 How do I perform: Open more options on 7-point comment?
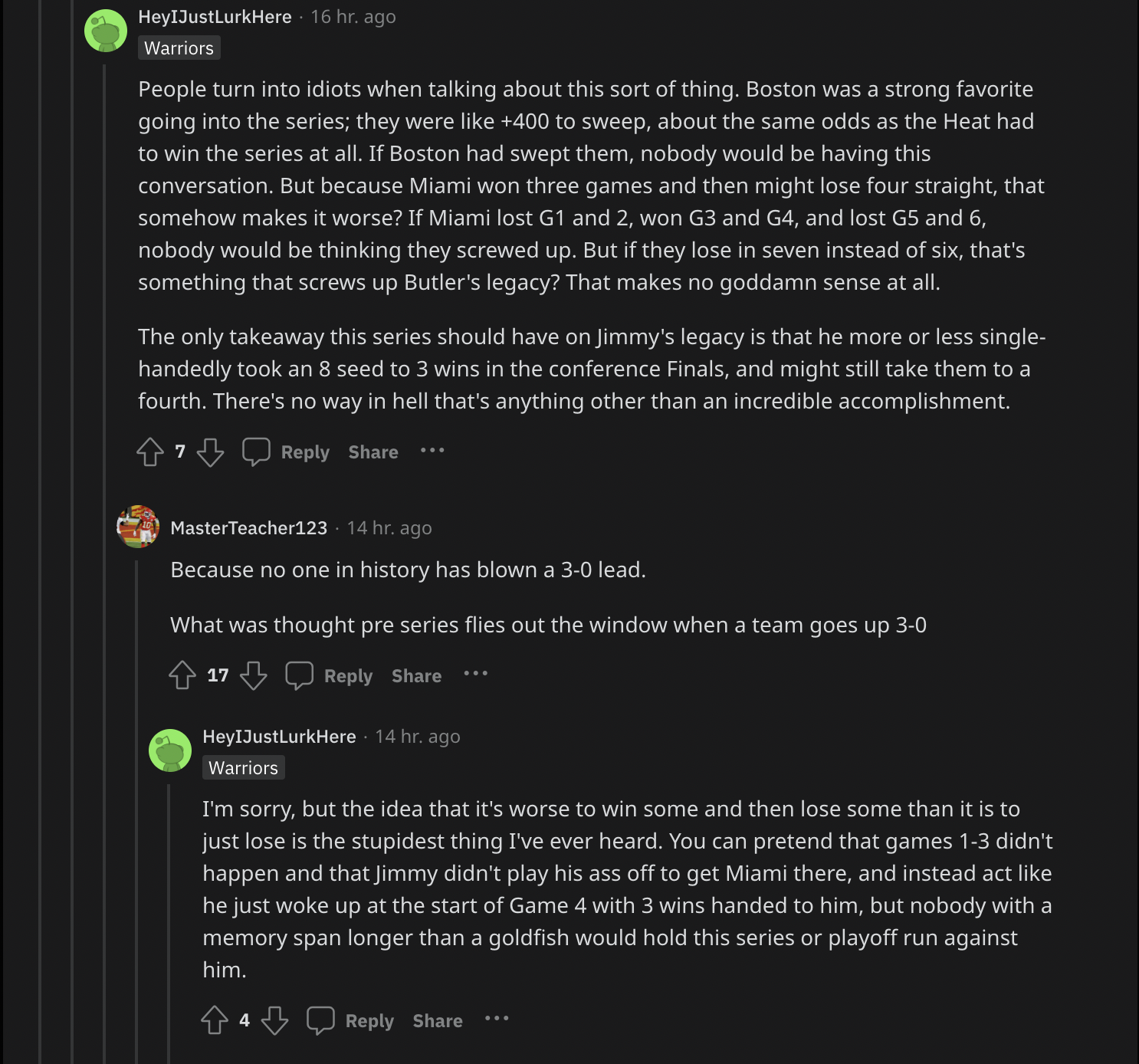tap(432, 451)
